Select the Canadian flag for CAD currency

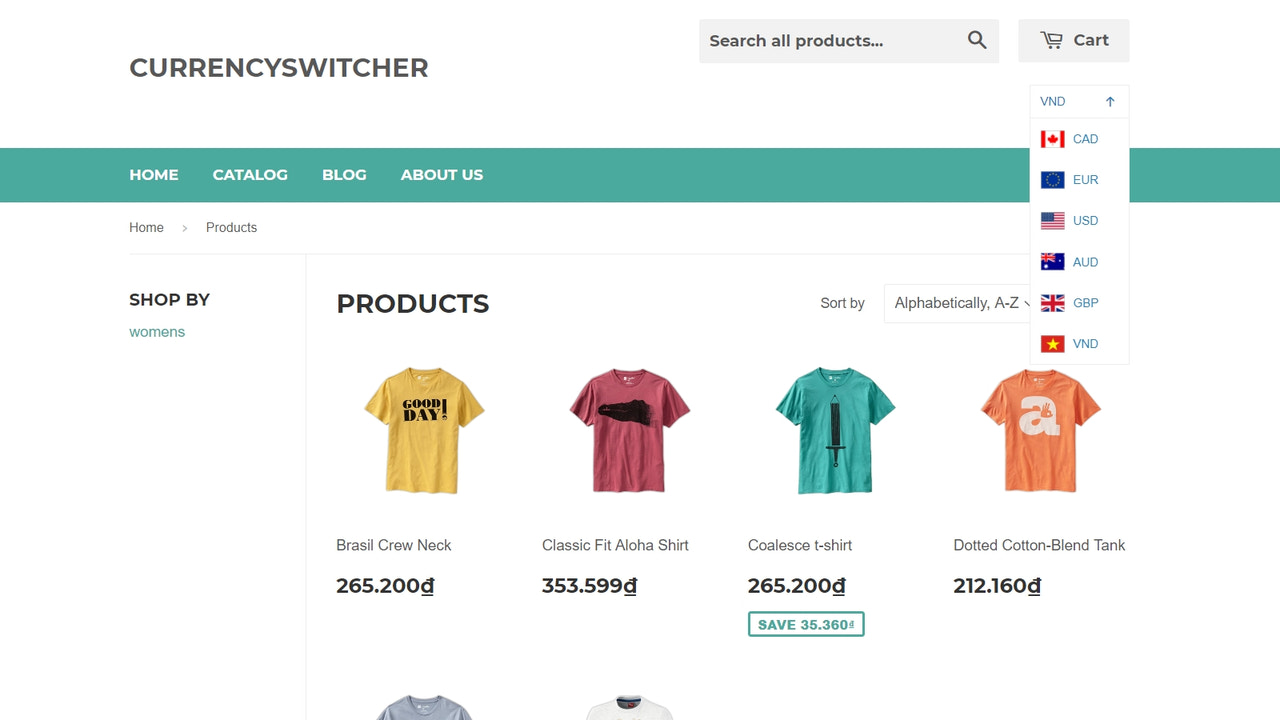pos(1054,138)
